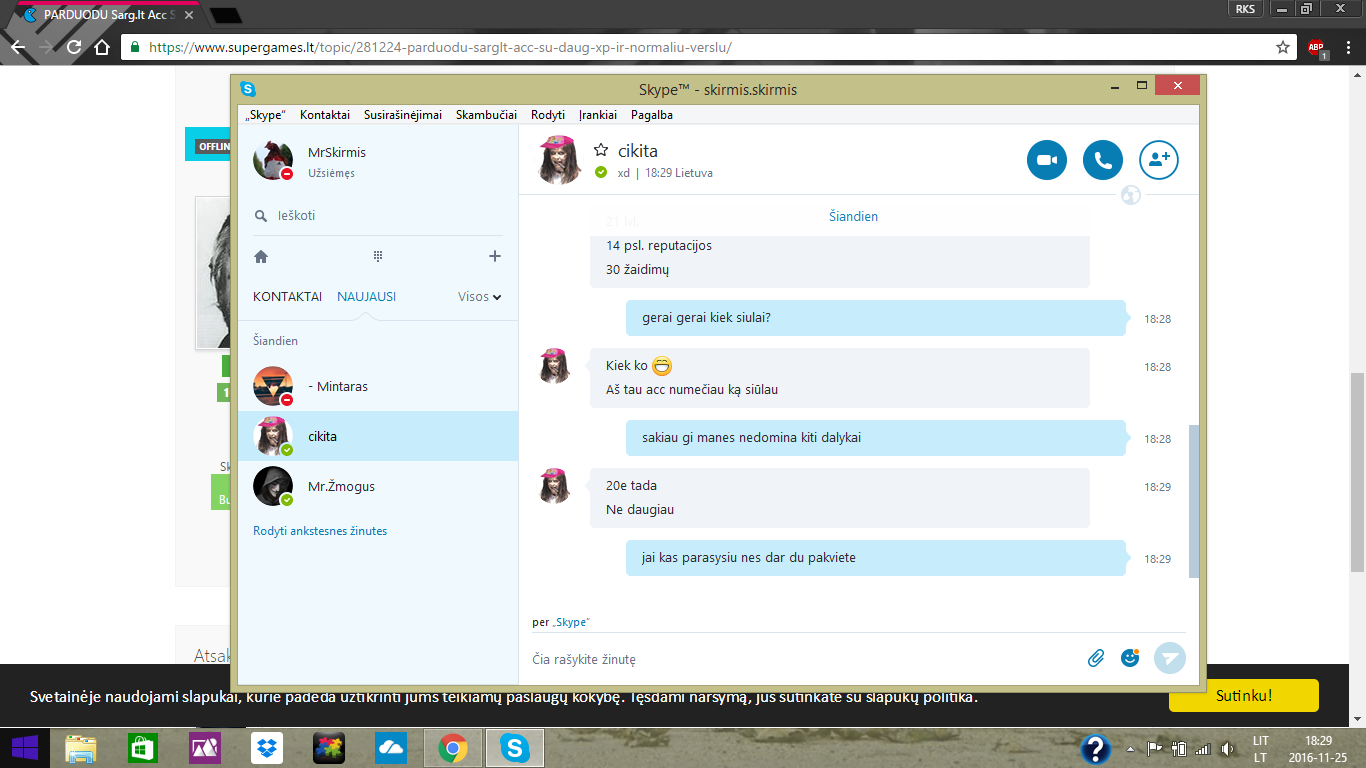Open Adblock Plus extension icon
This screenshot has height=768, width=1366.
1316,47
